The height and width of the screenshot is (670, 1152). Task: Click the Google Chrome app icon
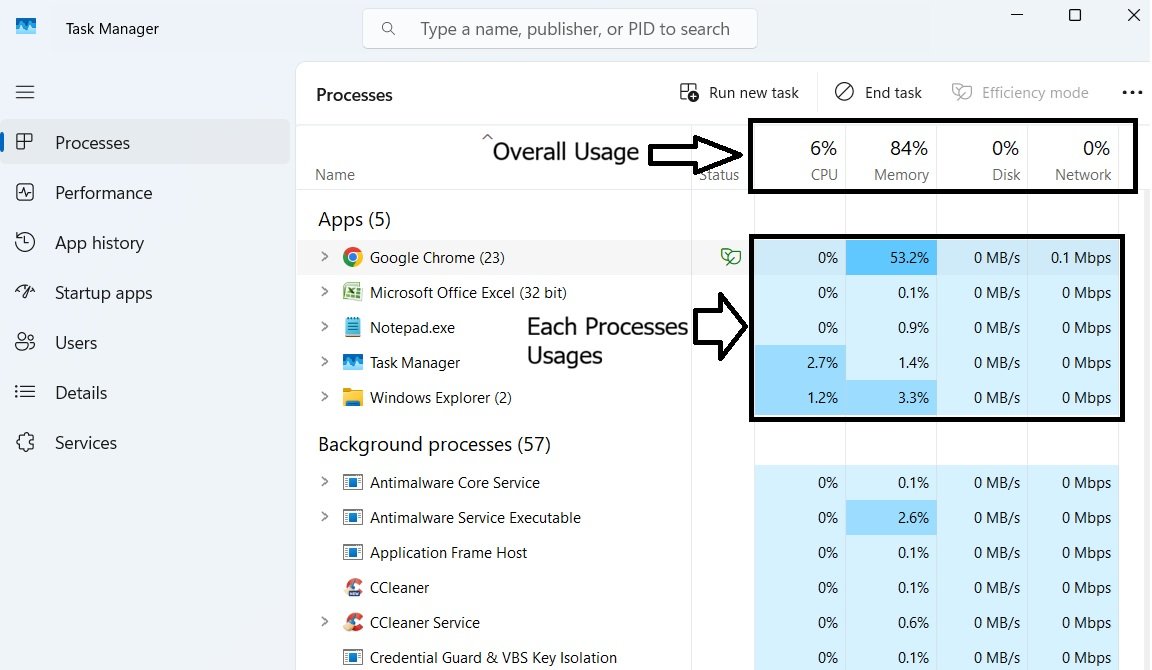pos(353,257)
